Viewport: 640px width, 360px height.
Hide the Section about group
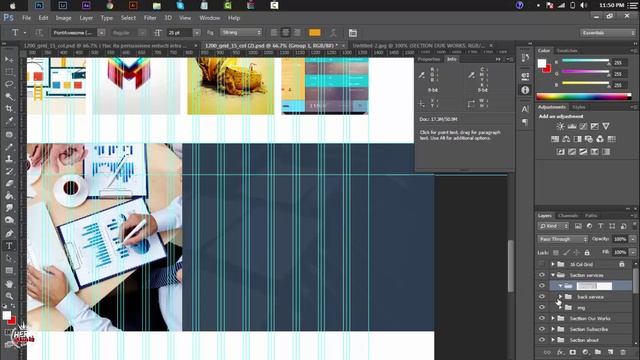click(542, 340)
